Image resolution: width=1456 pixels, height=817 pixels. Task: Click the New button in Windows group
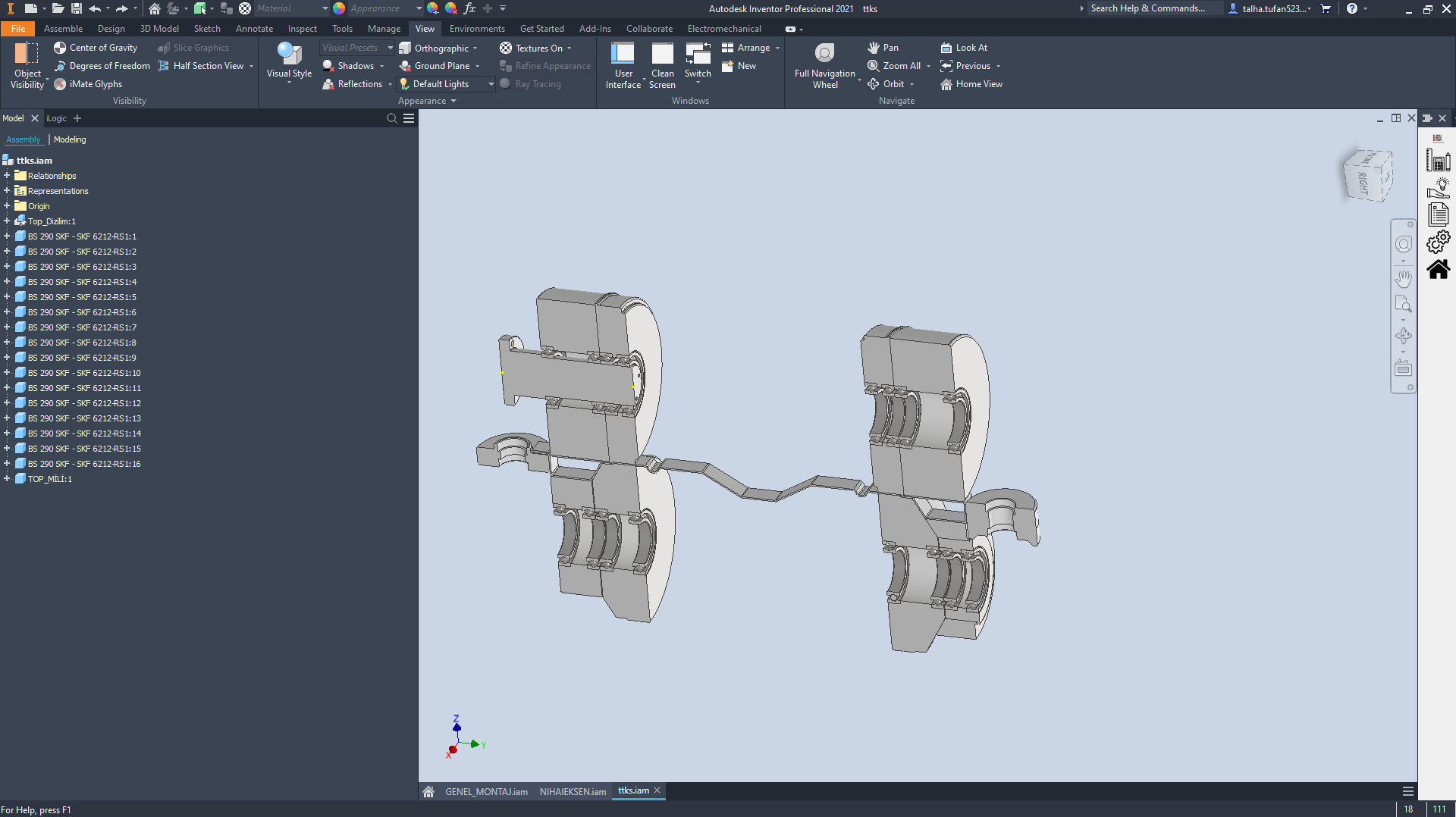coord(739,66)
